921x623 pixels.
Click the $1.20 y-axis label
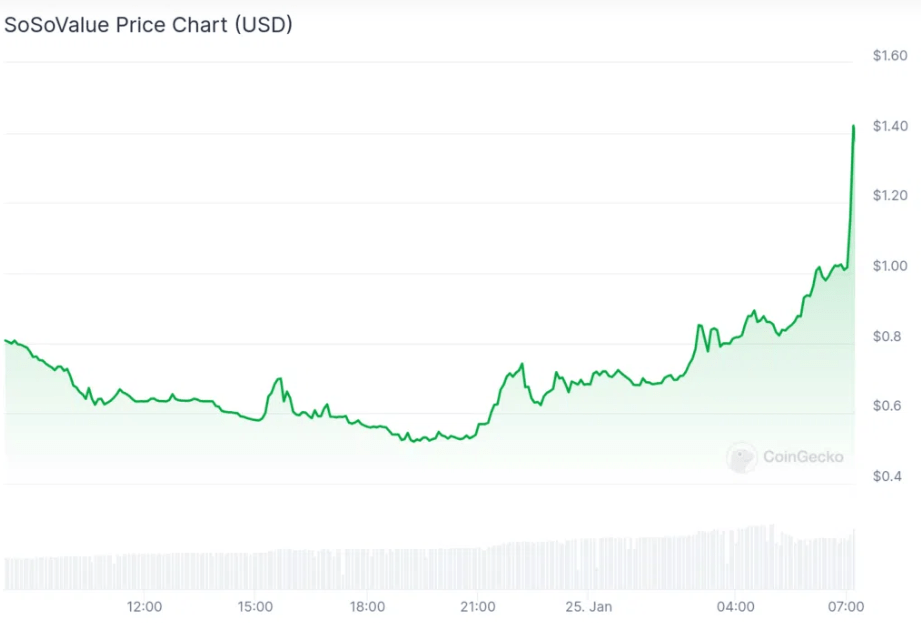(889, 196)
